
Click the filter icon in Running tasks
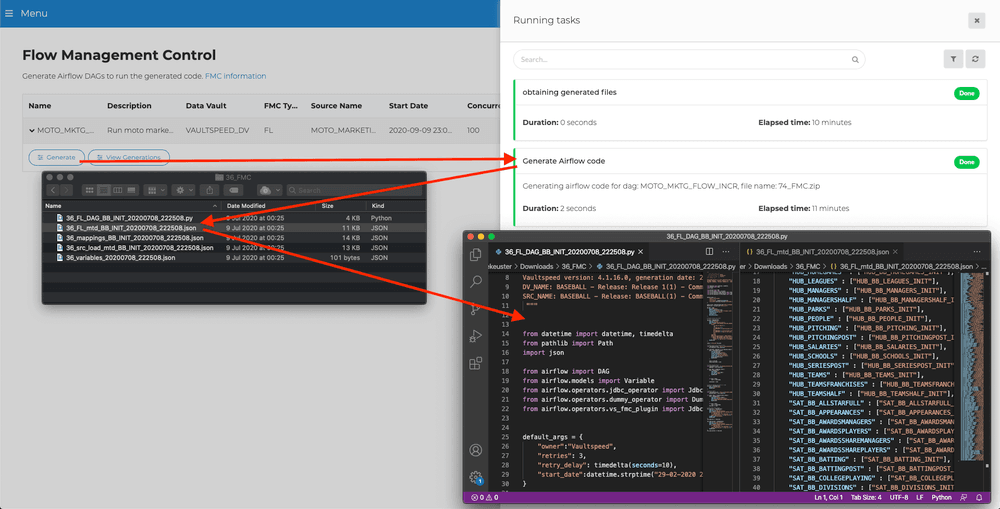tap(953, 59)
